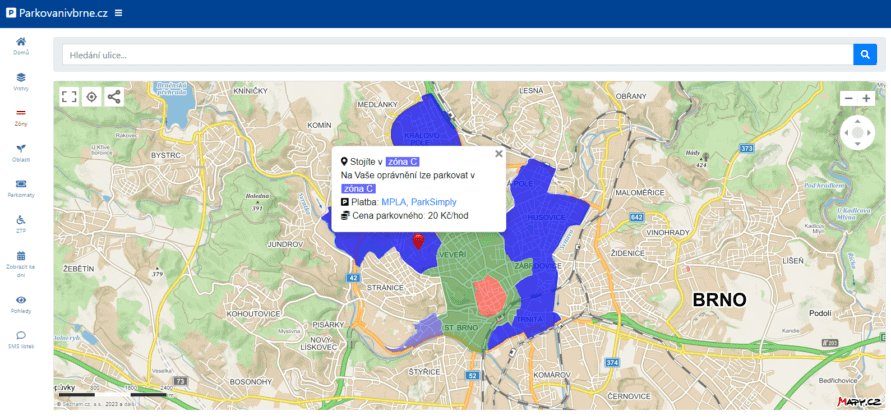Toggle fullscreen map mode
This screenshot has height=420, width=891.
[x=69, y=97]
